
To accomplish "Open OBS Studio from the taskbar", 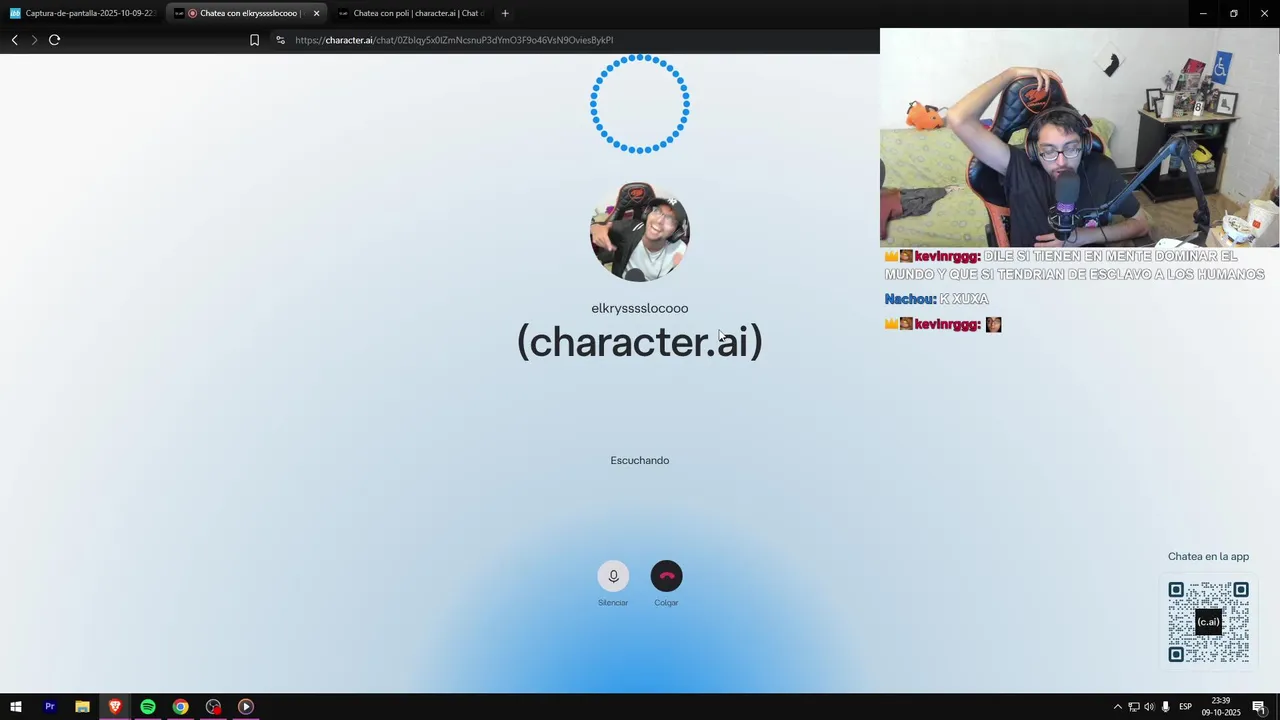I will [213, 707].
